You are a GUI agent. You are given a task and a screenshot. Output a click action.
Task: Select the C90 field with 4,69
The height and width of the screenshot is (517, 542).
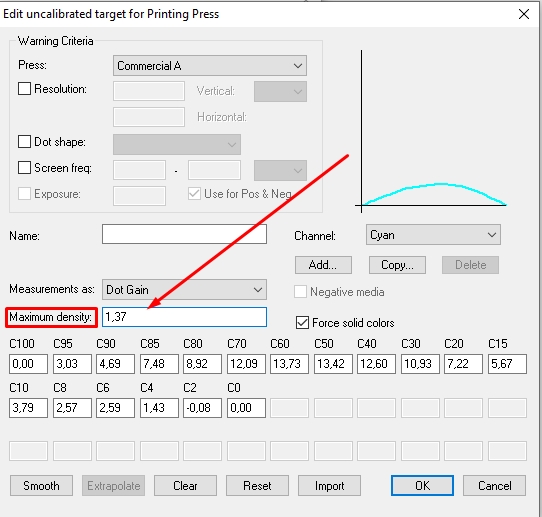pyautogui.click(x=115, y=364)
